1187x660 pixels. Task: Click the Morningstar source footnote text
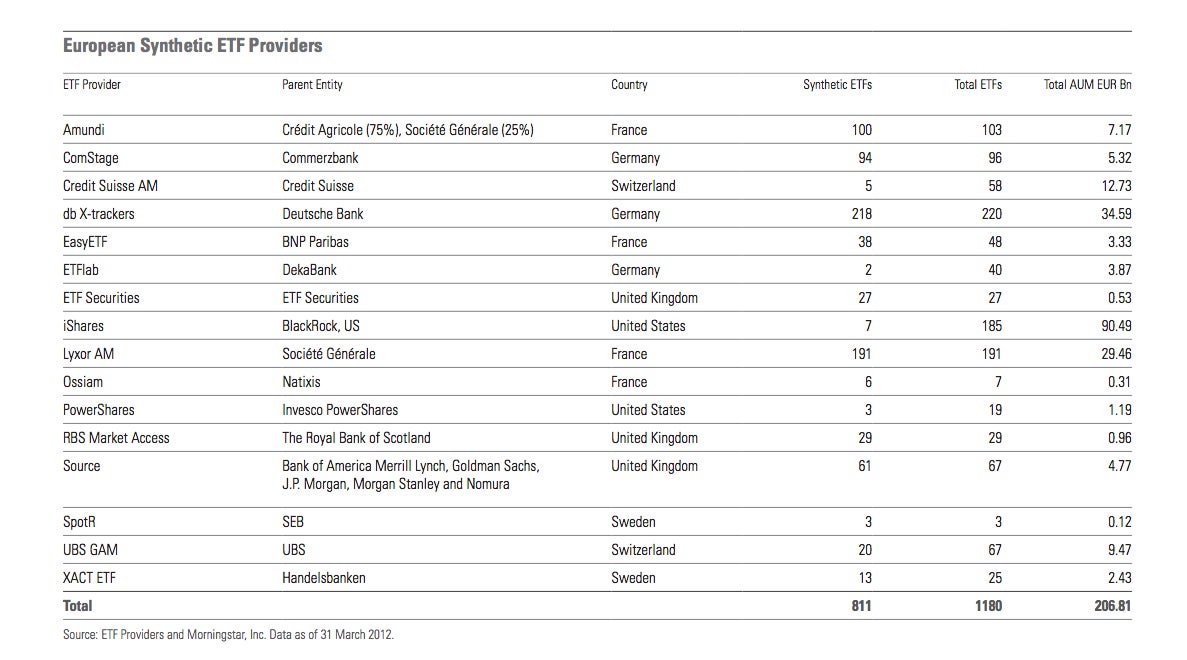229,635
